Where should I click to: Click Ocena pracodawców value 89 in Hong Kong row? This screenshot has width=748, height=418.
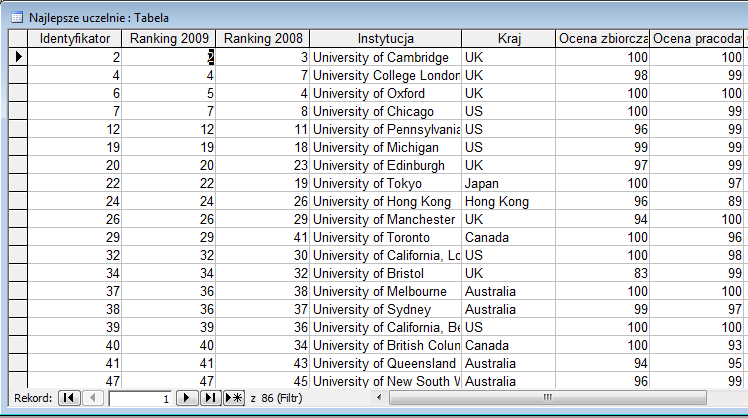point(696,201)
